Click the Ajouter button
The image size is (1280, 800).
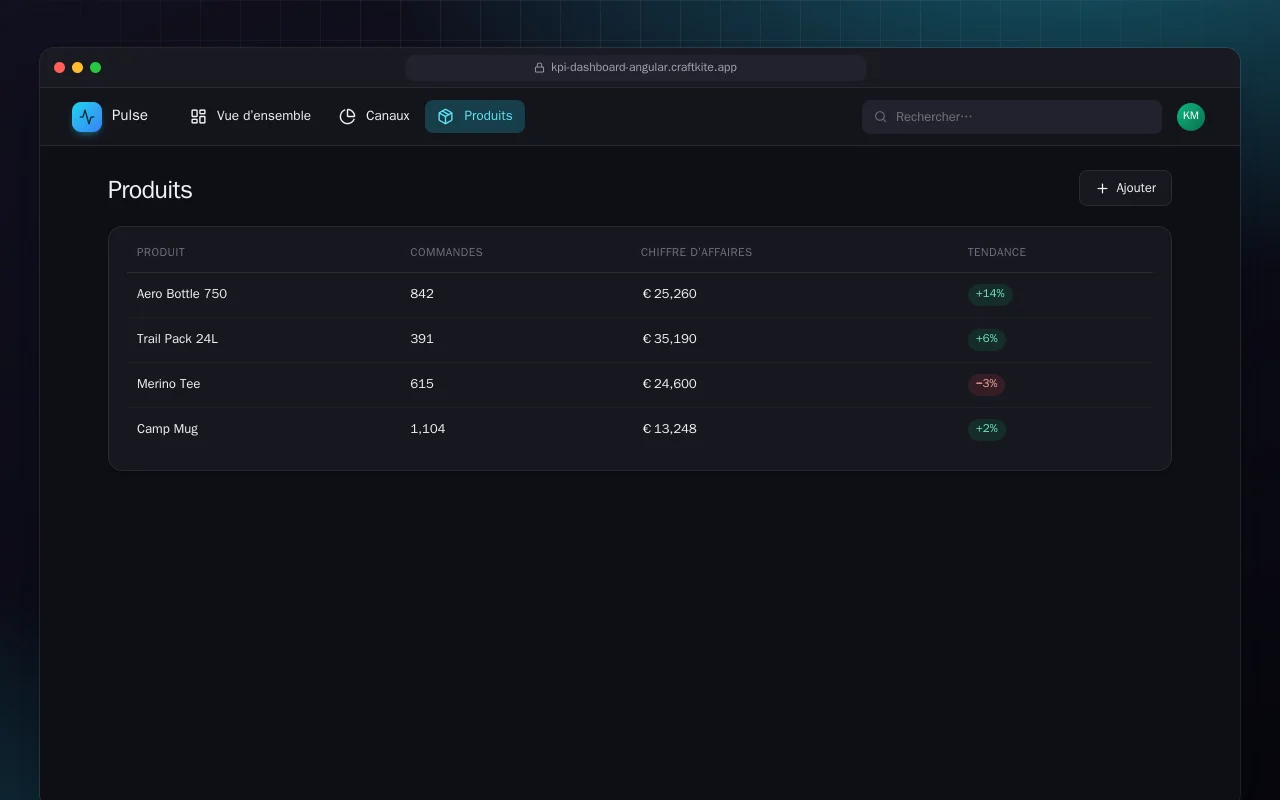[x=1125, y=188]
